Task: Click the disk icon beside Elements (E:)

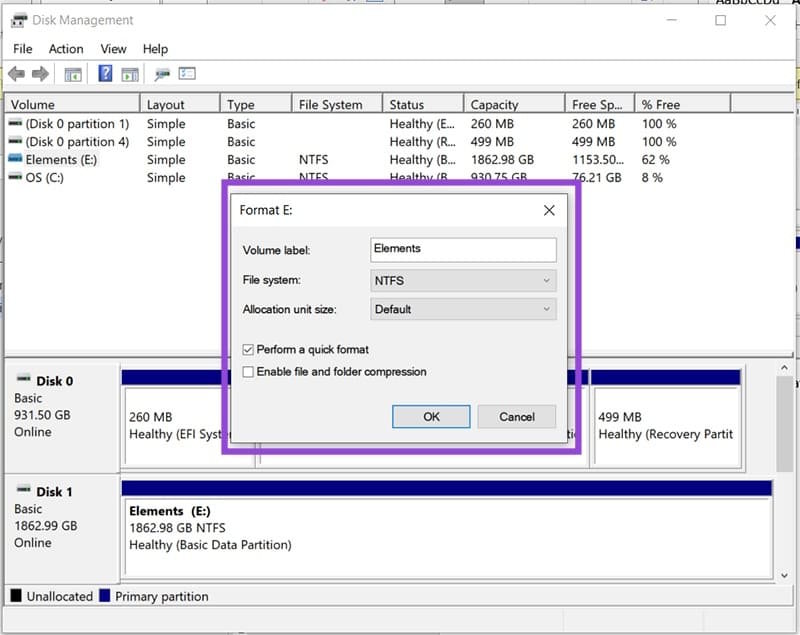Action: pyautogui.click(x=14, y=159)
